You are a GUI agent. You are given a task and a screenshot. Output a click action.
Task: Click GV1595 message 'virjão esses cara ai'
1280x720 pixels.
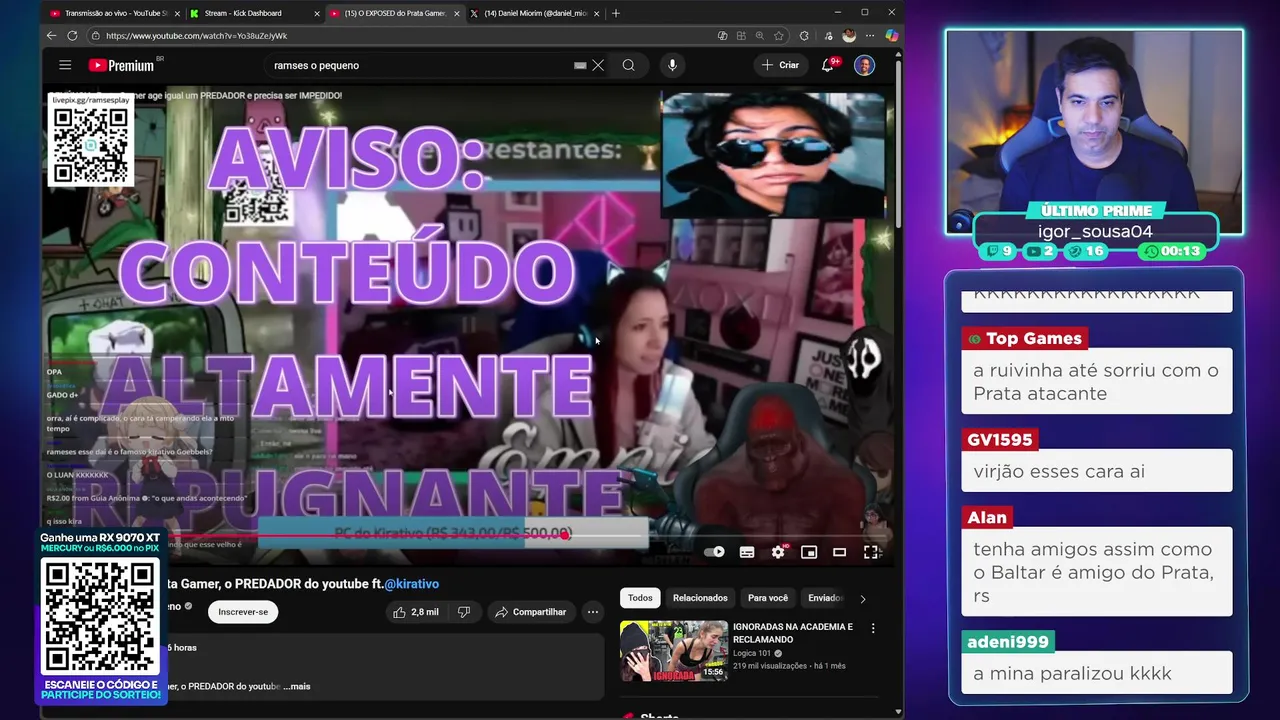coord(1096,471)
